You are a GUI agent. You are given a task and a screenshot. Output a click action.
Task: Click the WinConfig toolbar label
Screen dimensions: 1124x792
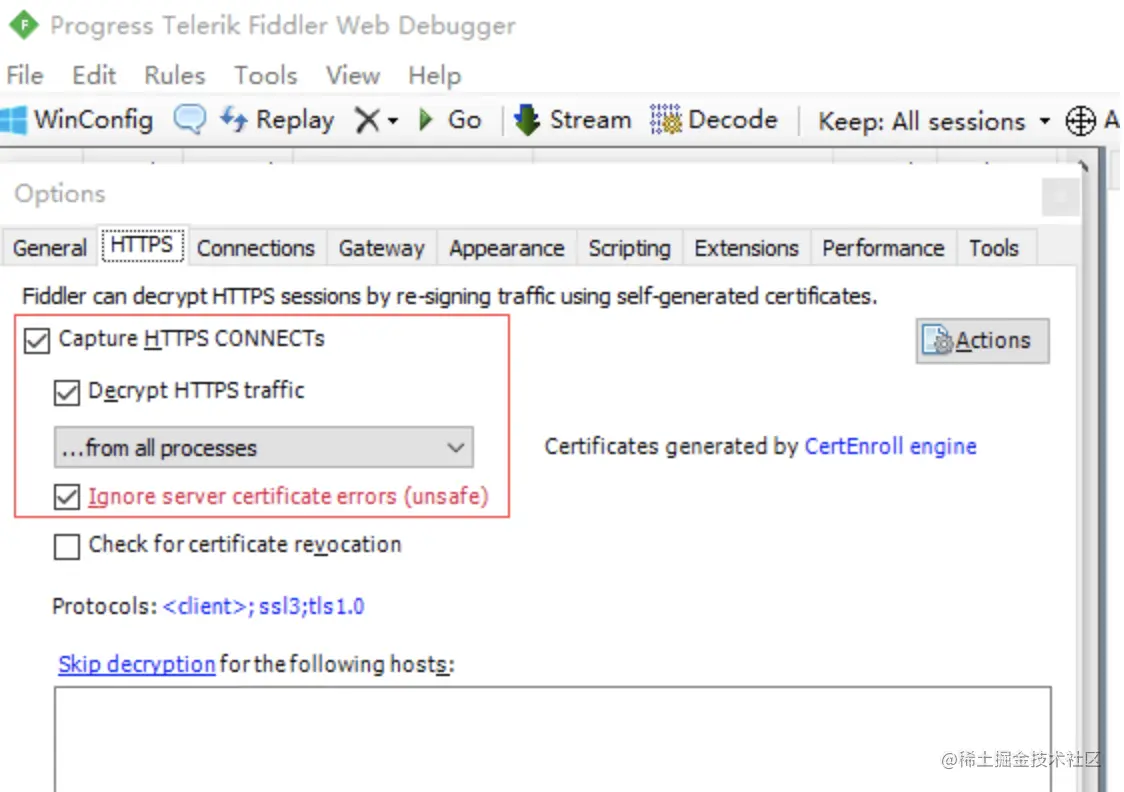point(94,120)
